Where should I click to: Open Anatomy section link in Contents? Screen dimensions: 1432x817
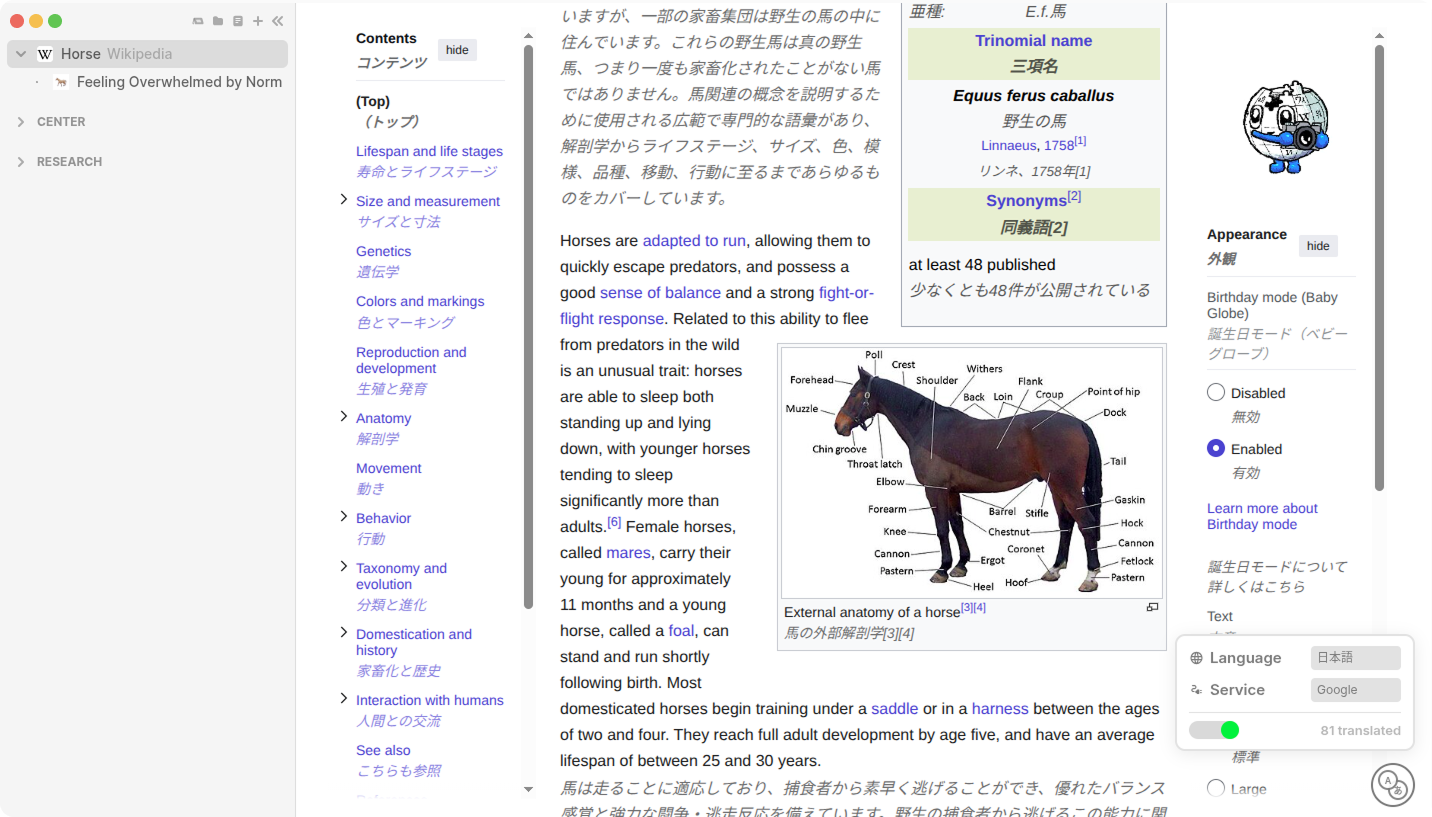click(x=383, y=418)
